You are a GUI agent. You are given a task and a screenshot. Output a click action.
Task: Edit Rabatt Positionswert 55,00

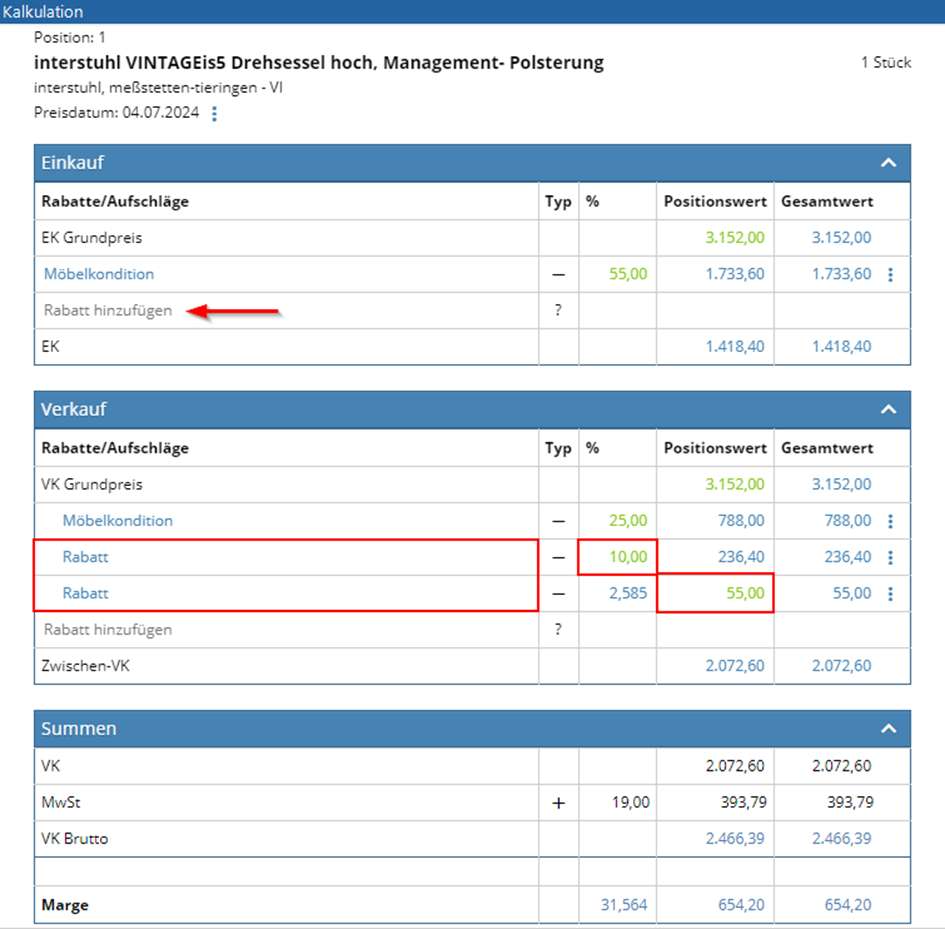pos(745,593)
